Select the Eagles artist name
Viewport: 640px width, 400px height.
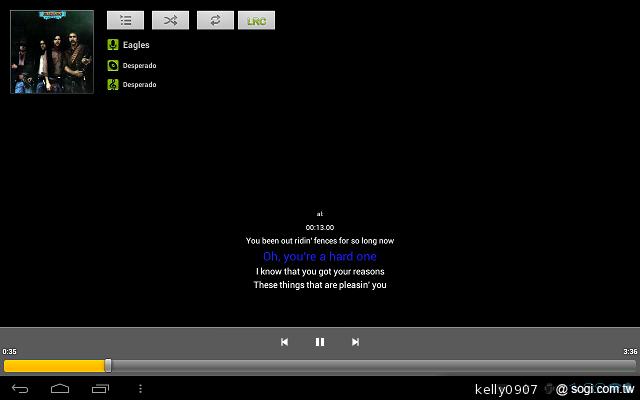tap(136, 45)
